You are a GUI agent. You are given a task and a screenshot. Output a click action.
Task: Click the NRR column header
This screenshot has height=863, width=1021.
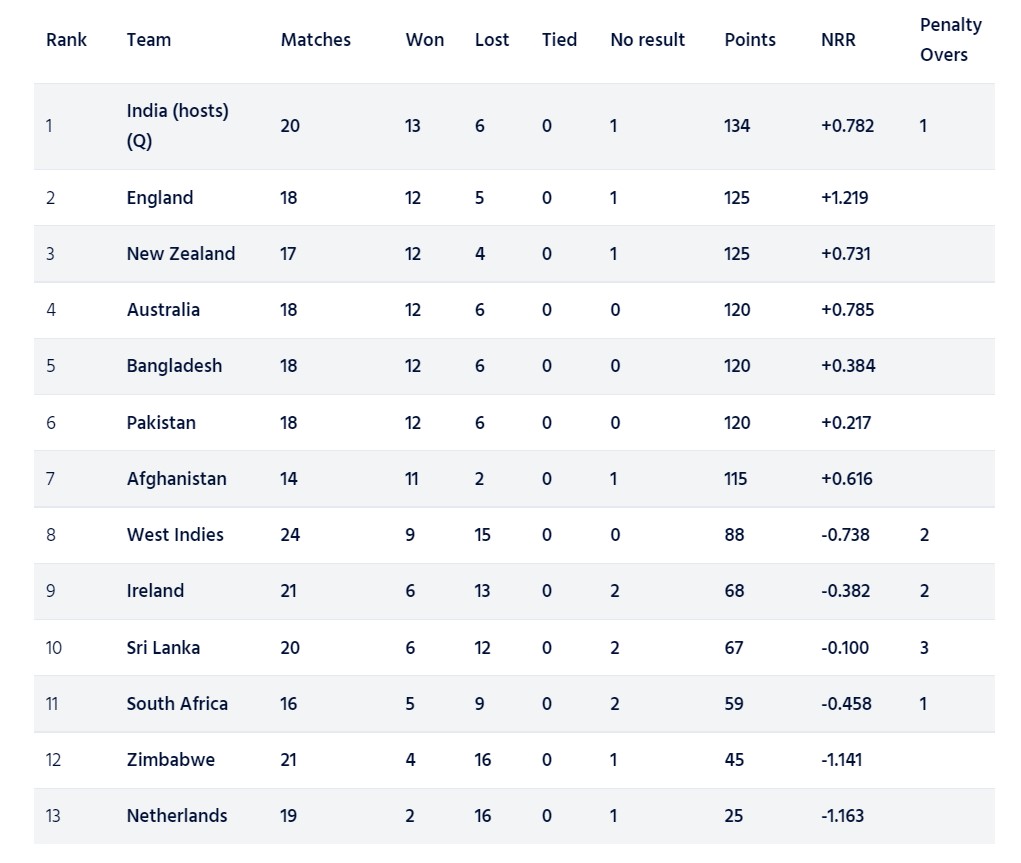[838, 40]
